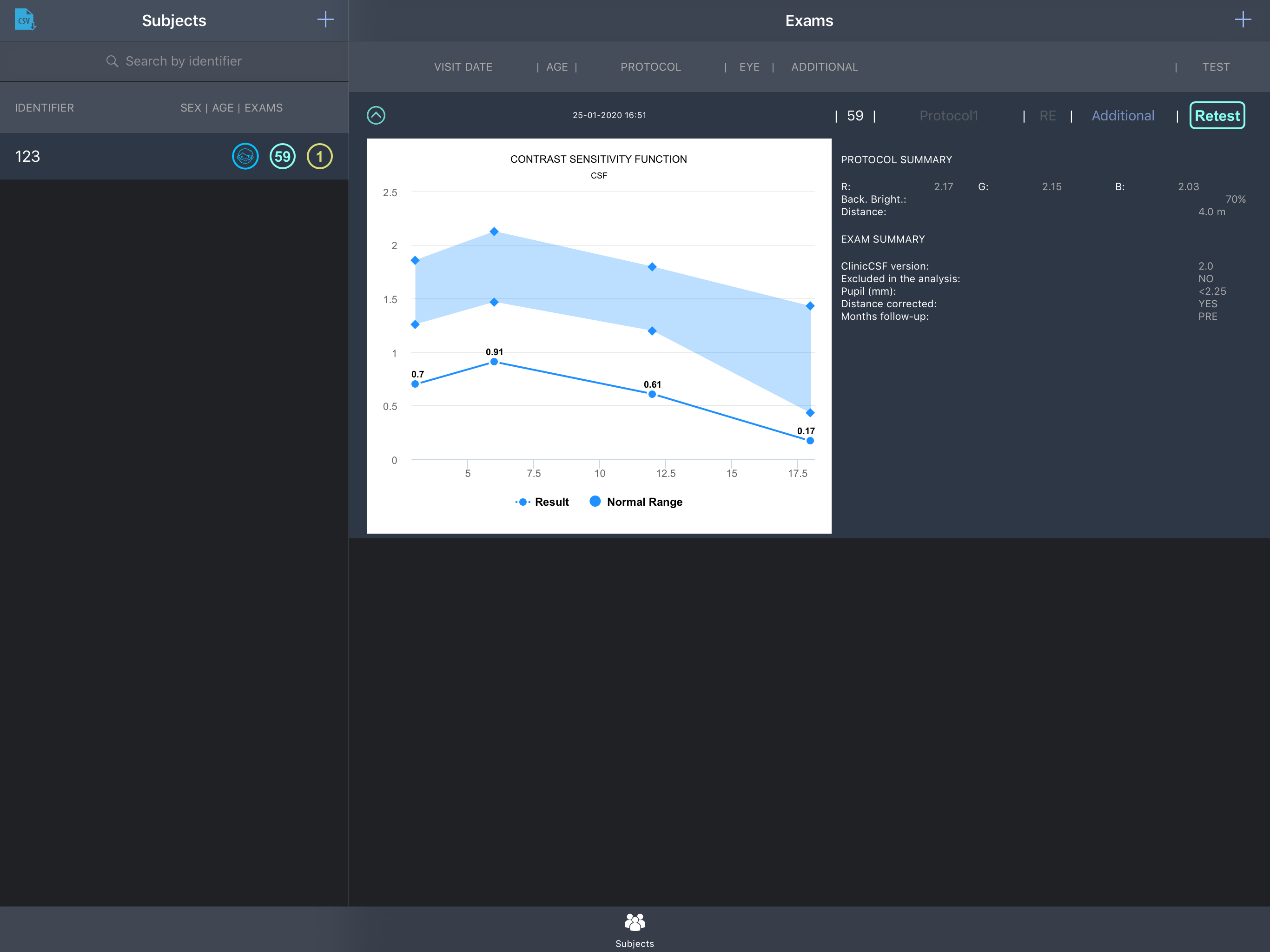Click the sex avatar icon for subject 123
Image resolution: width=1270 pixels, height=952 pixels.
pyautogui.click(x=245, y=156)
